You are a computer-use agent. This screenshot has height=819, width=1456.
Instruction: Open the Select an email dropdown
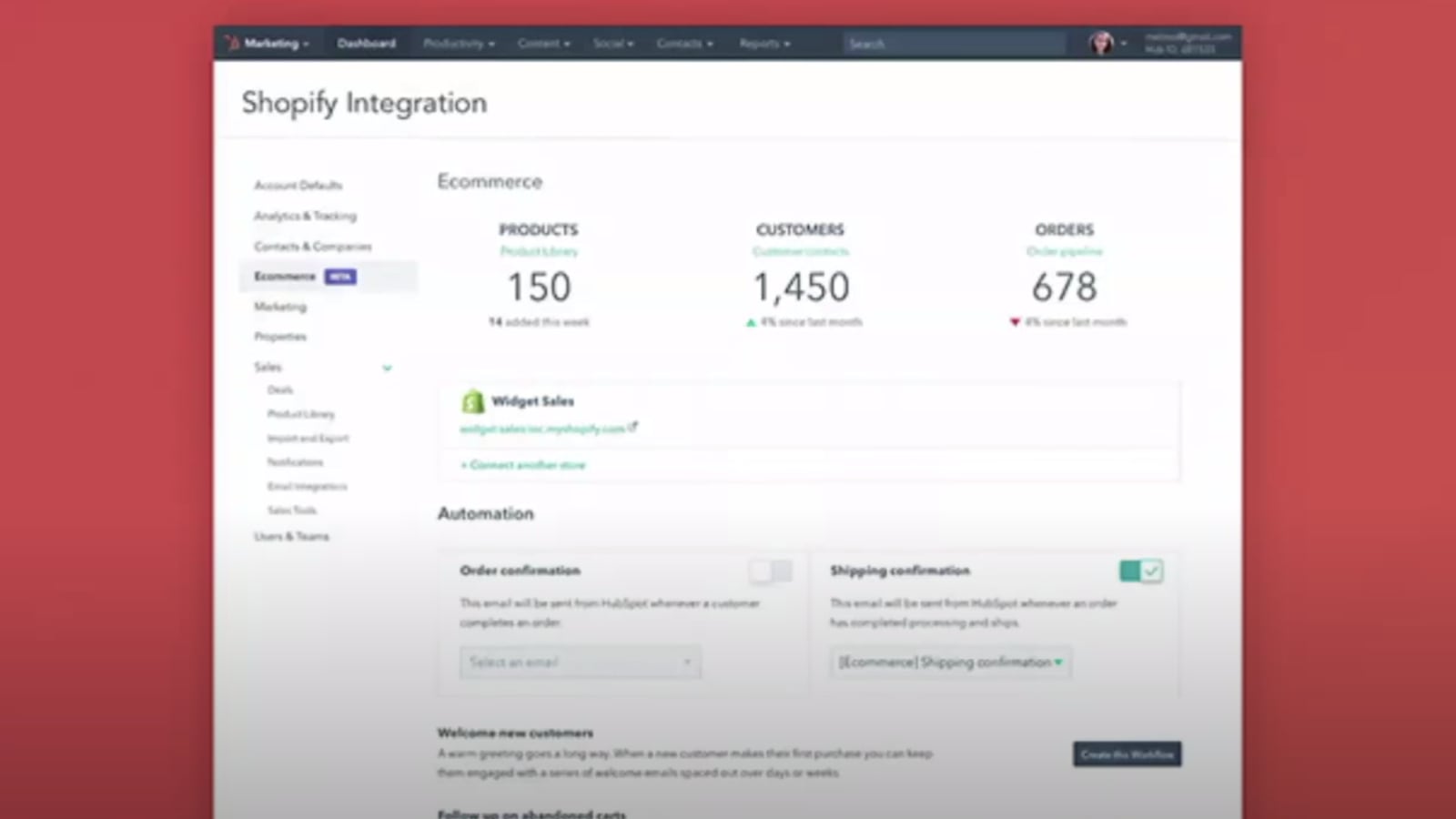tap(580, 662)
